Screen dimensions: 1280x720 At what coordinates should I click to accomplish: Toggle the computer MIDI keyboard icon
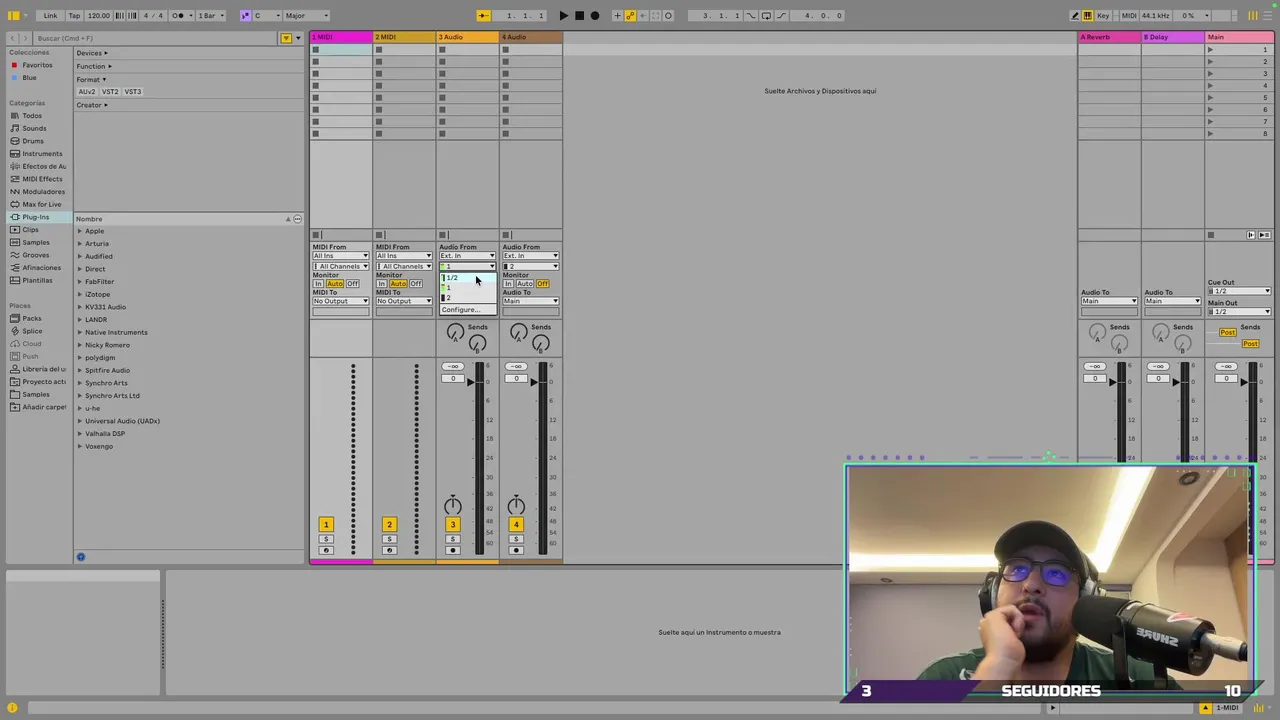click(1087, 15)
